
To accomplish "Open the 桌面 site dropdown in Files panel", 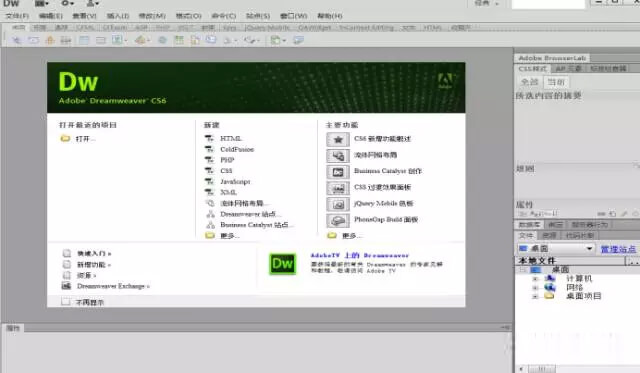I will coord(556,248).
